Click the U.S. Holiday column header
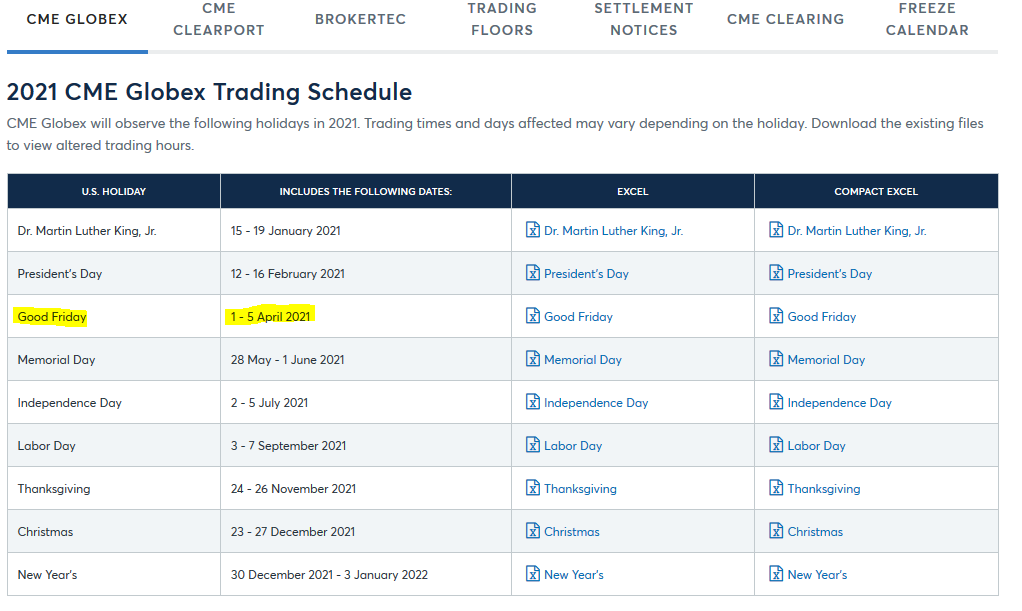This screenshot has width=1022, height=611. coord(114,192)
